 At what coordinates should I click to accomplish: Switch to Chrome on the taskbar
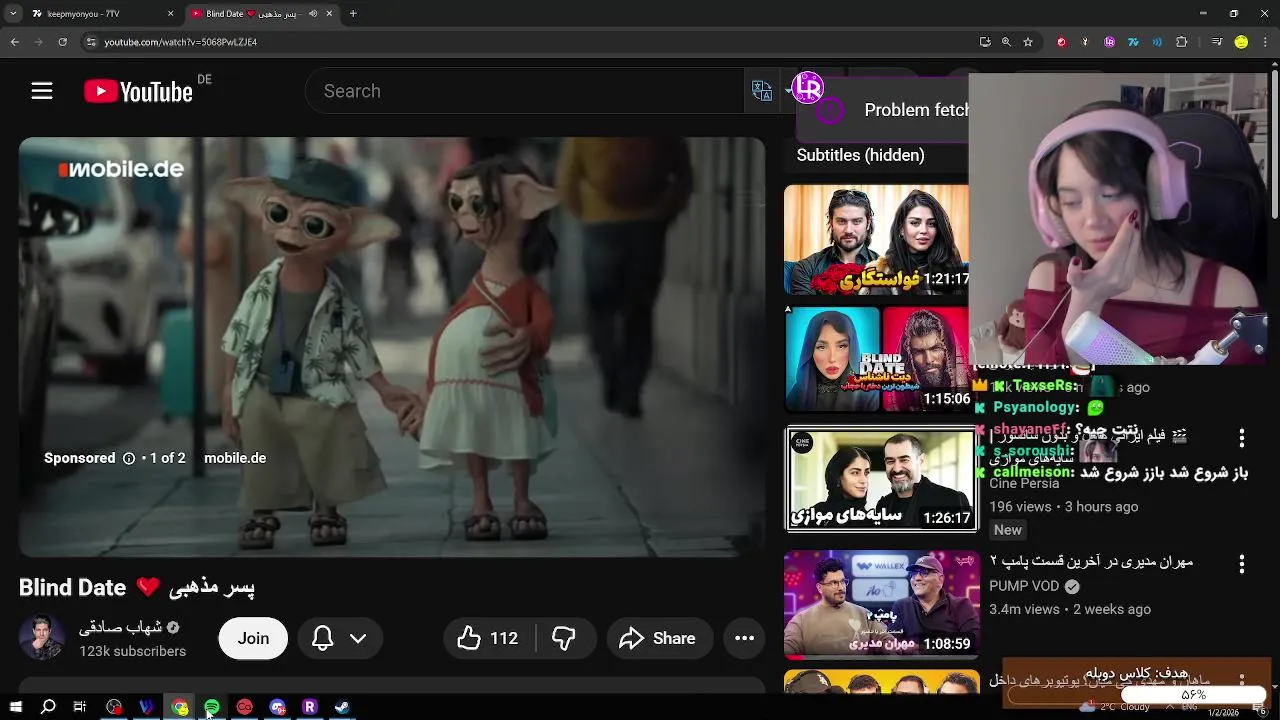click(x=180, y=707)
